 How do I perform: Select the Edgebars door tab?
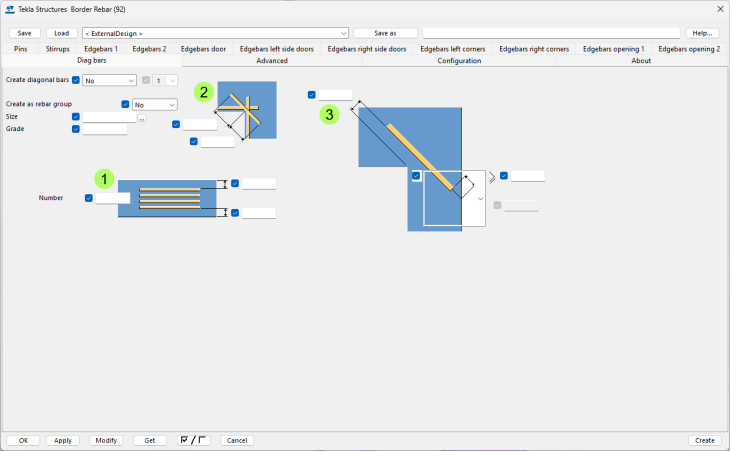point(203,49)
